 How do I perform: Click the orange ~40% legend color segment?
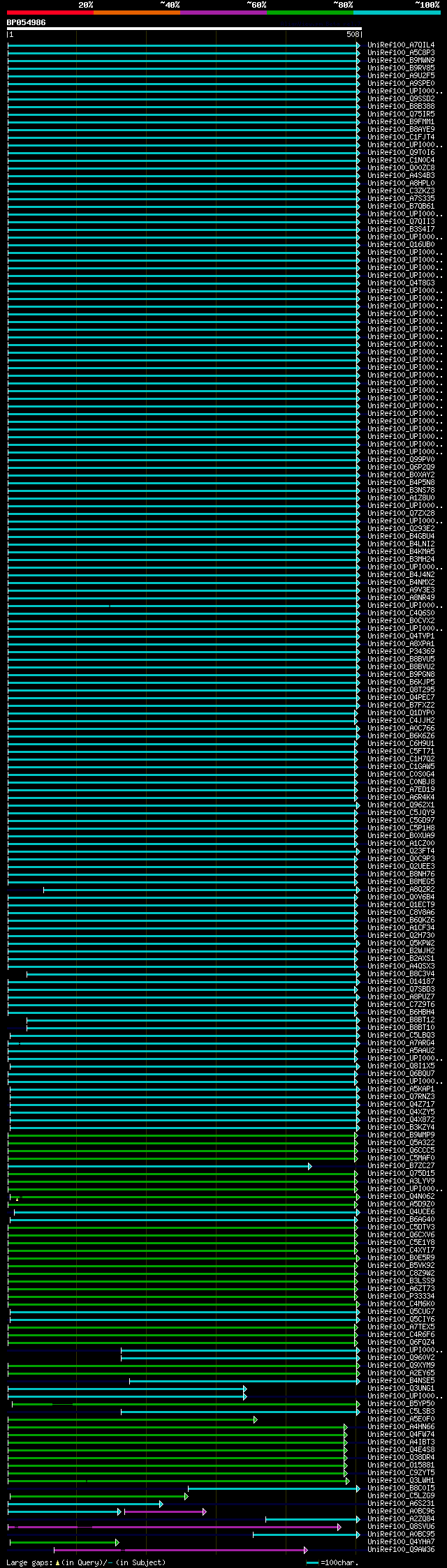tap(136, 13)
